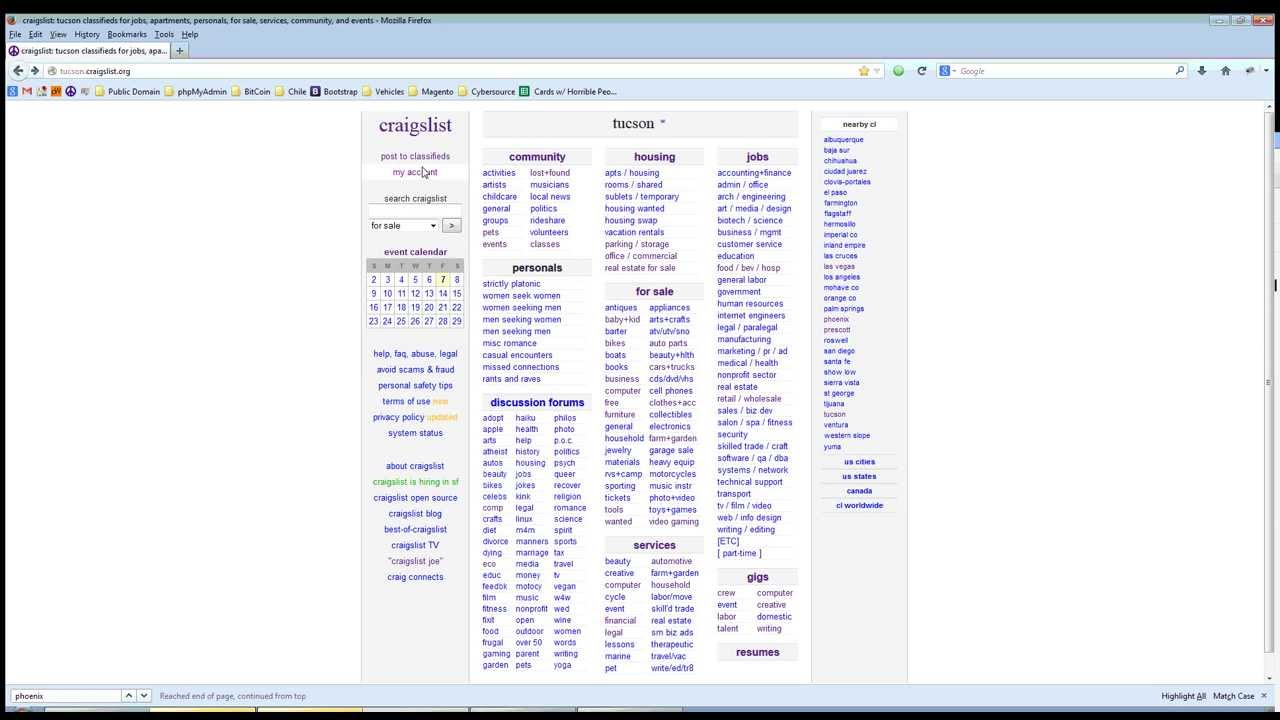
Task: Select the craigslist tucson classifieds tab
Action: tap(86, 51)
